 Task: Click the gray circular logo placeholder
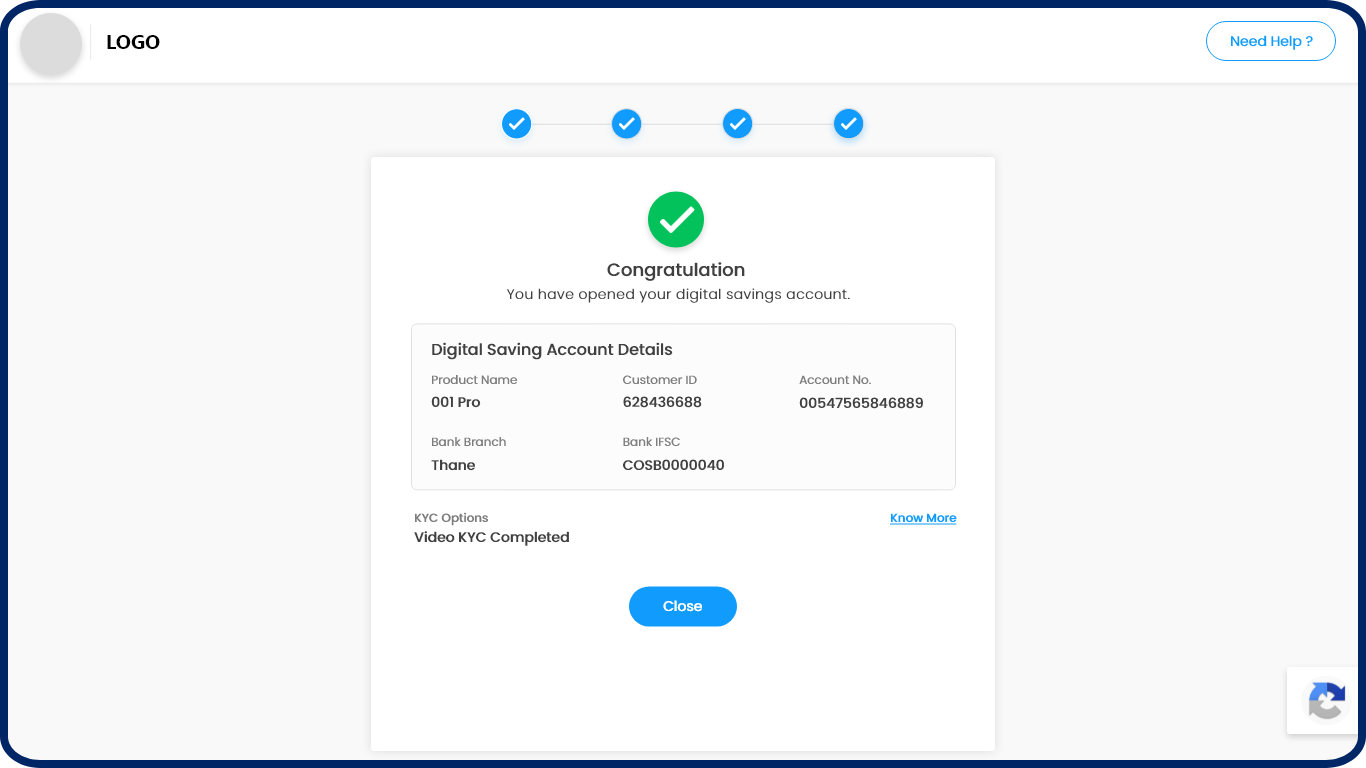click(x=51, y=44)
